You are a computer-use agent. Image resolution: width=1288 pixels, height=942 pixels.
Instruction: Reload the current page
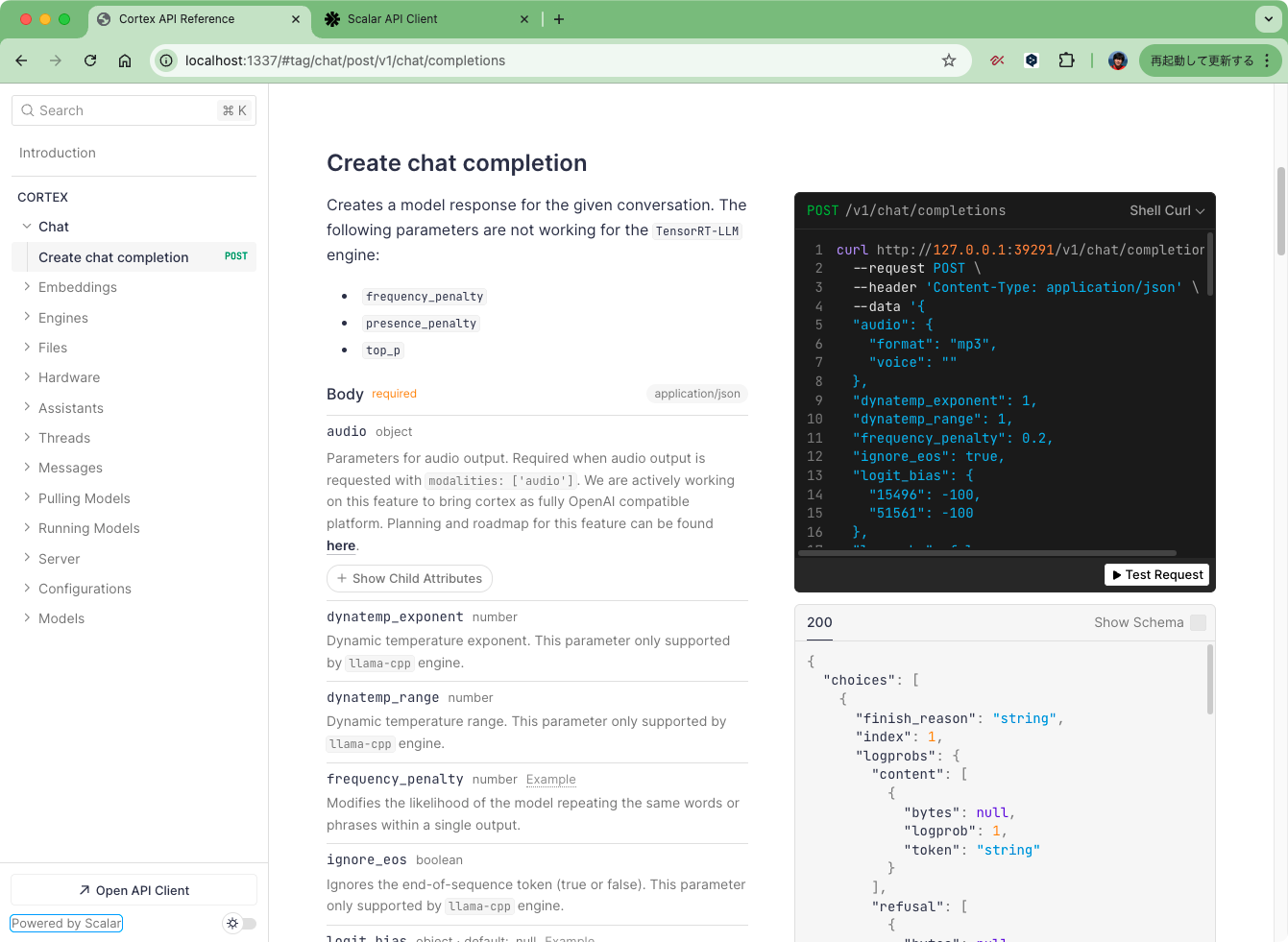pyautogui.click(x=90, y=60)
